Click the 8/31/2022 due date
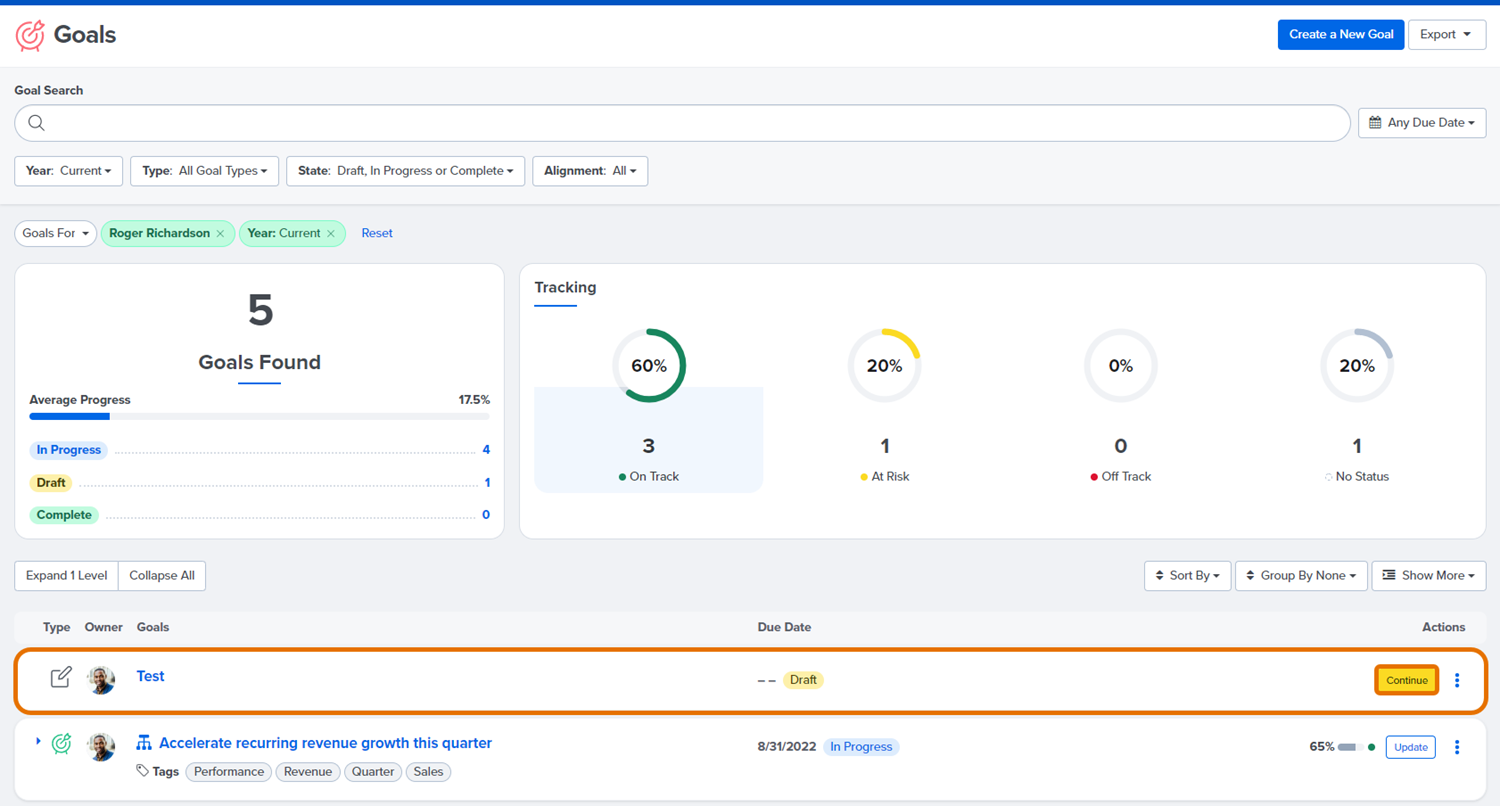 [x=787, y=747]
